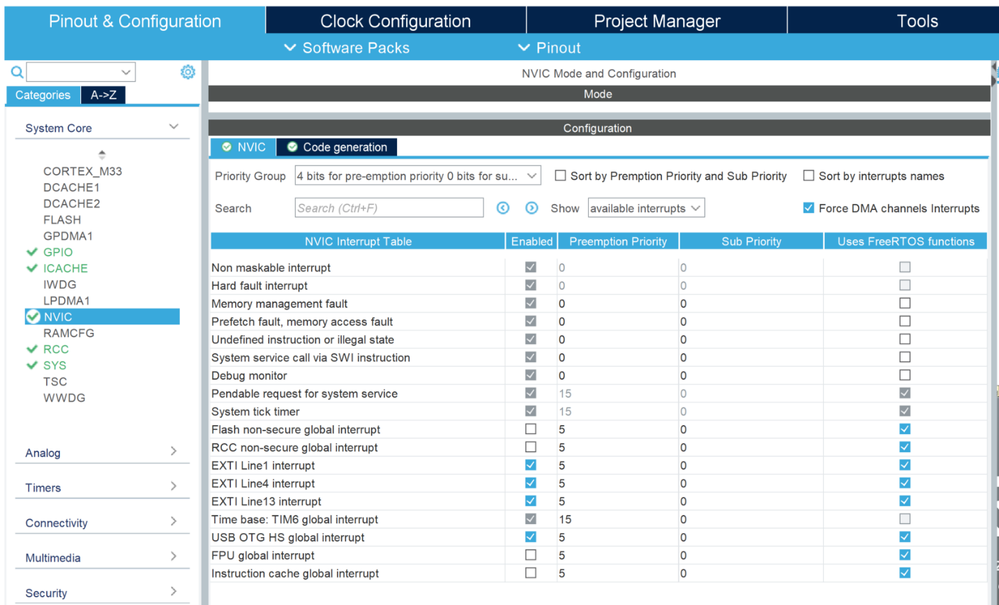999x605 pixels.
Task: Disable EXTI Line1 interrupt enabled checkbox
Action: coord(531,465)
